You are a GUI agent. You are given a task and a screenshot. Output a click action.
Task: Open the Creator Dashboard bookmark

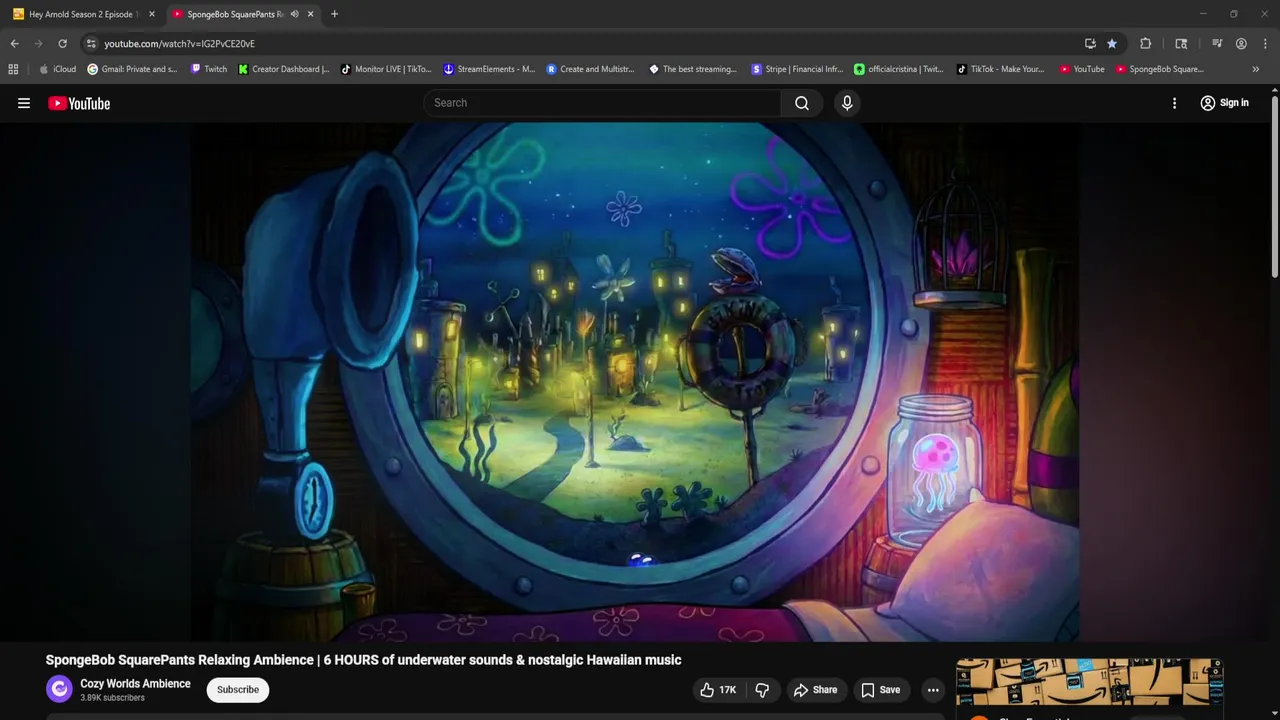(284, 69)
